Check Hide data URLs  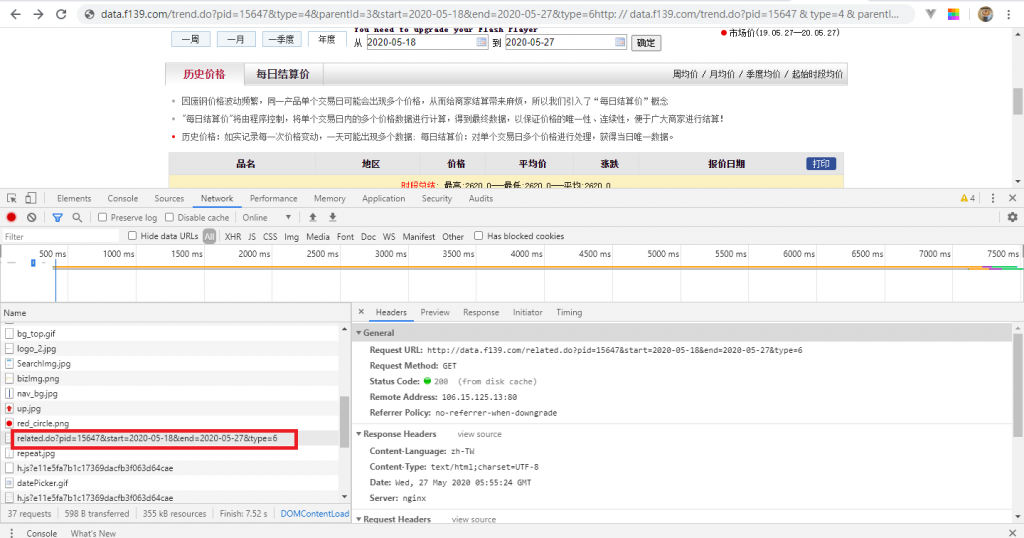coord(133,236)
